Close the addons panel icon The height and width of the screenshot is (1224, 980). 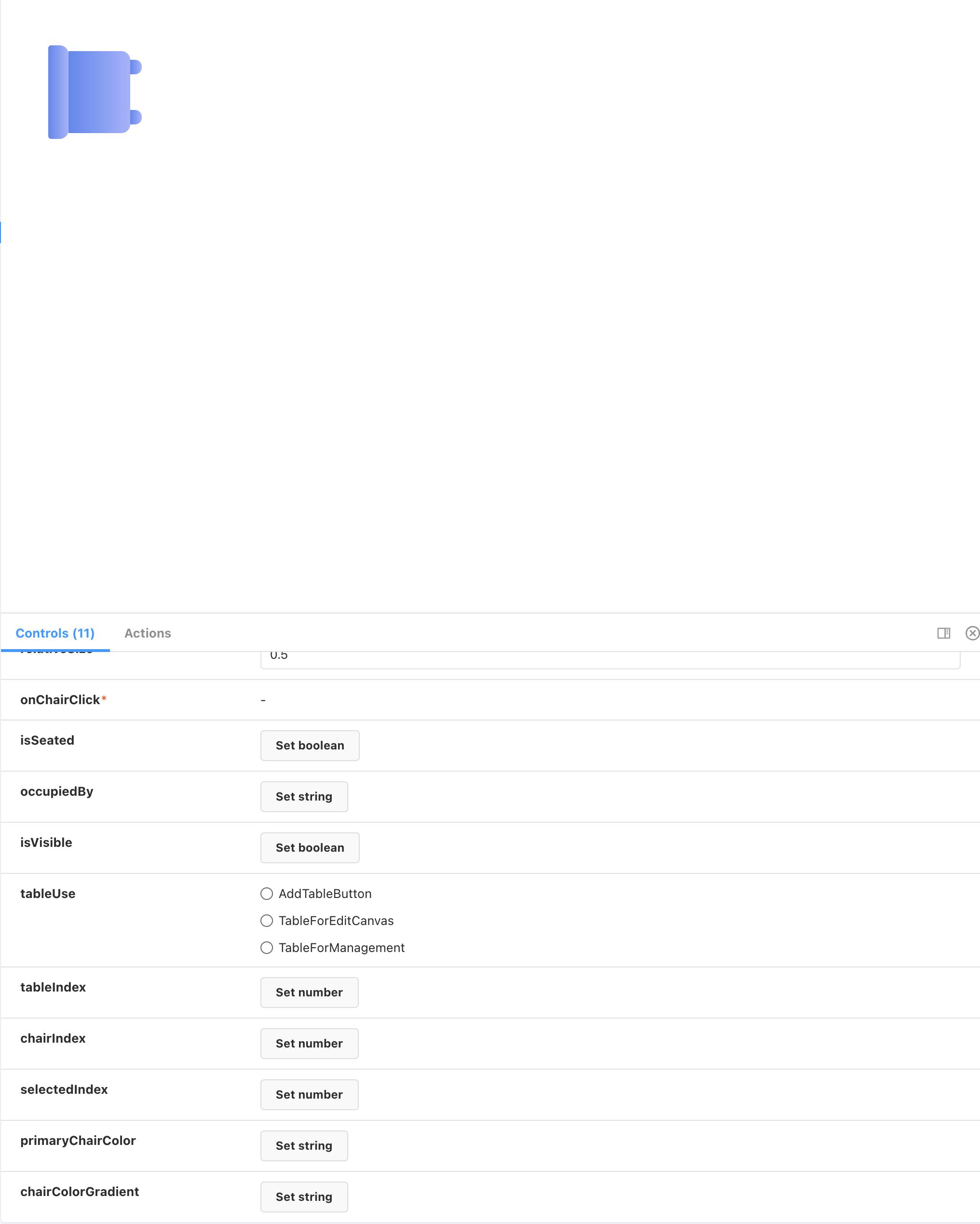click(x=972, y=633)
